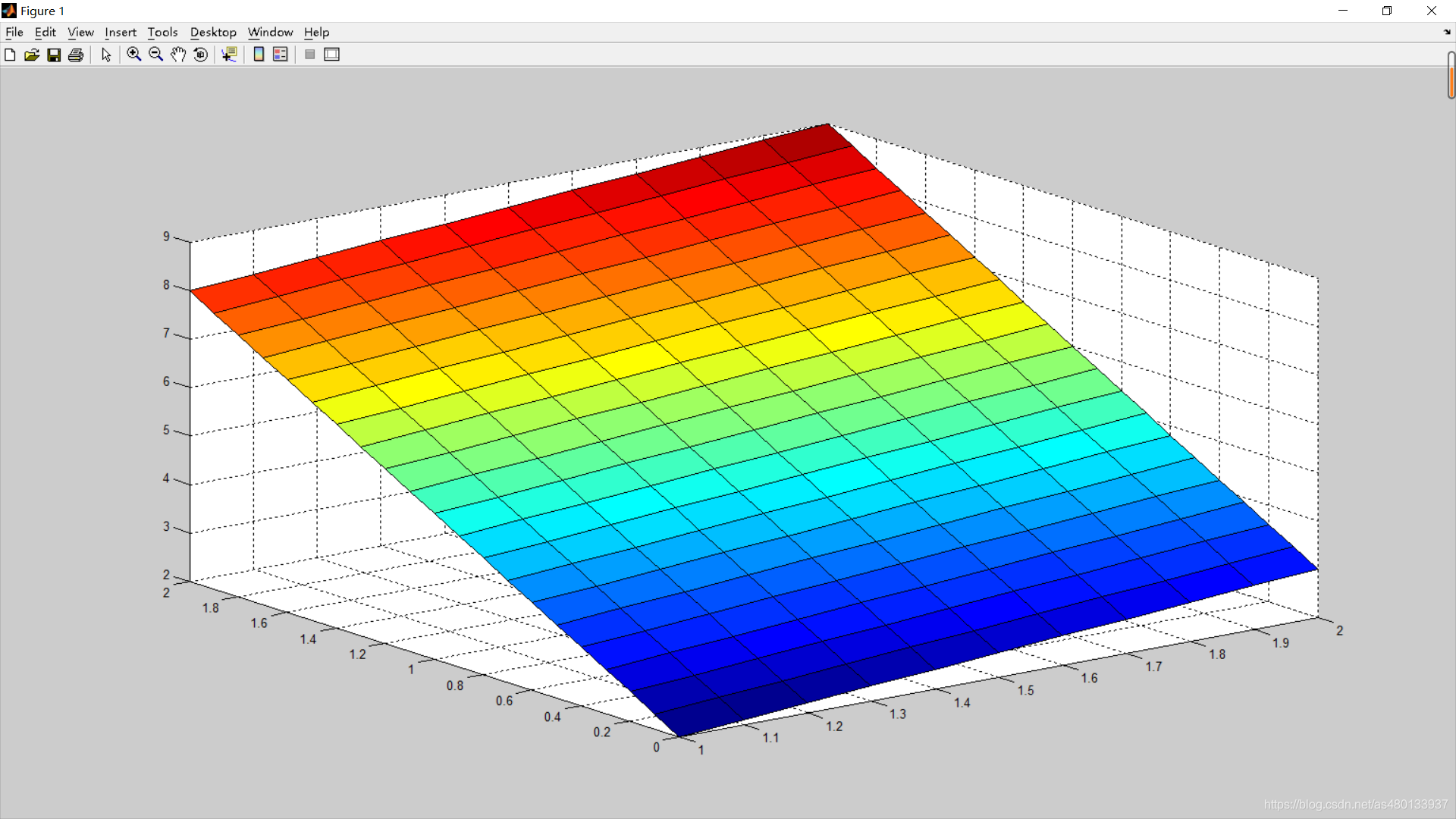
Task: Select the Edit Plot arrow tool
Action: click(106, 55)
